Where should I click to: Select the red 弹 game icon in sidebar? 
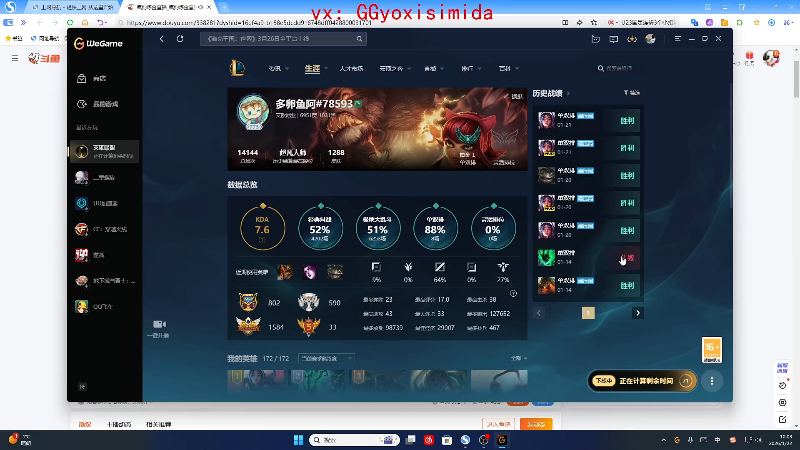point(82,255)
